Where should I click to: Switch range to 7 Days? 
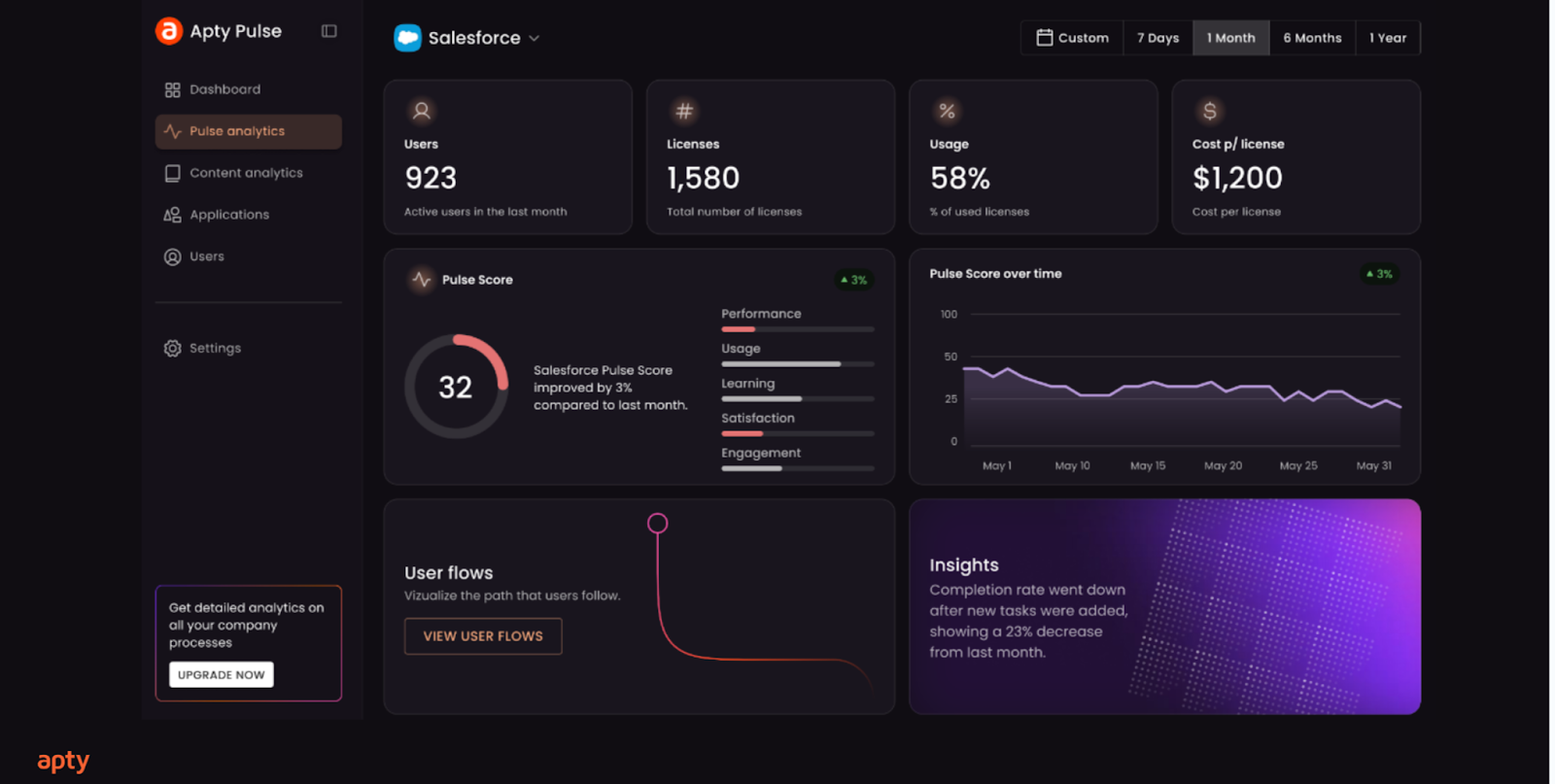1158,38
